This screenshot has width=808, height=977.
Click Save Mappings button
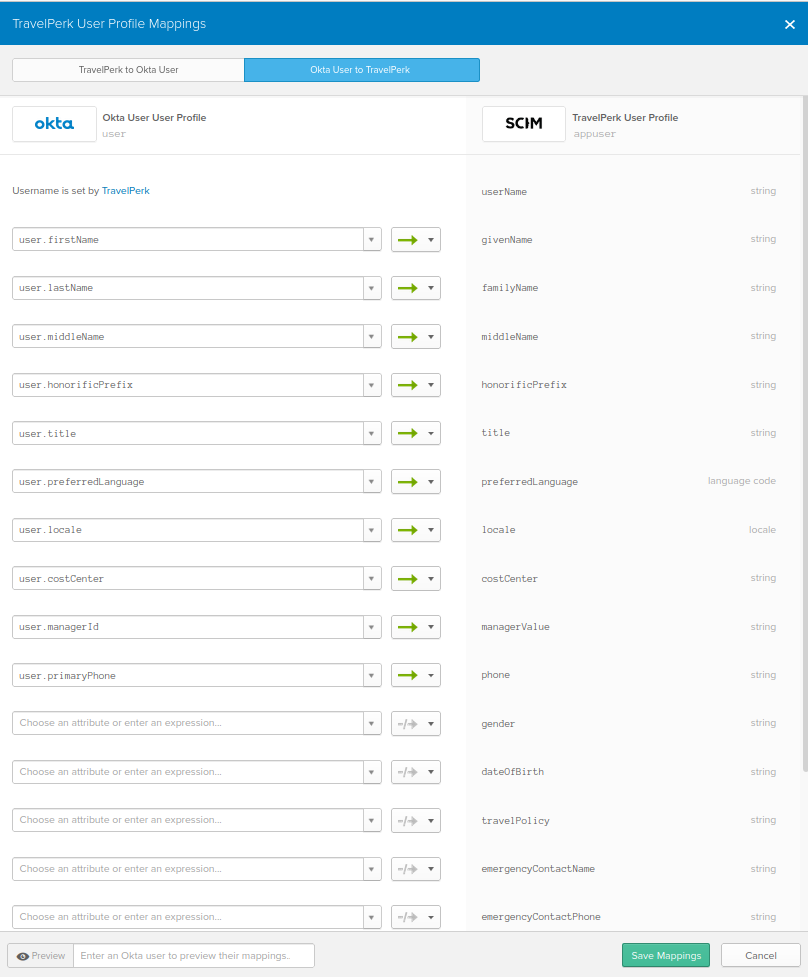click(x=666, y=955)
